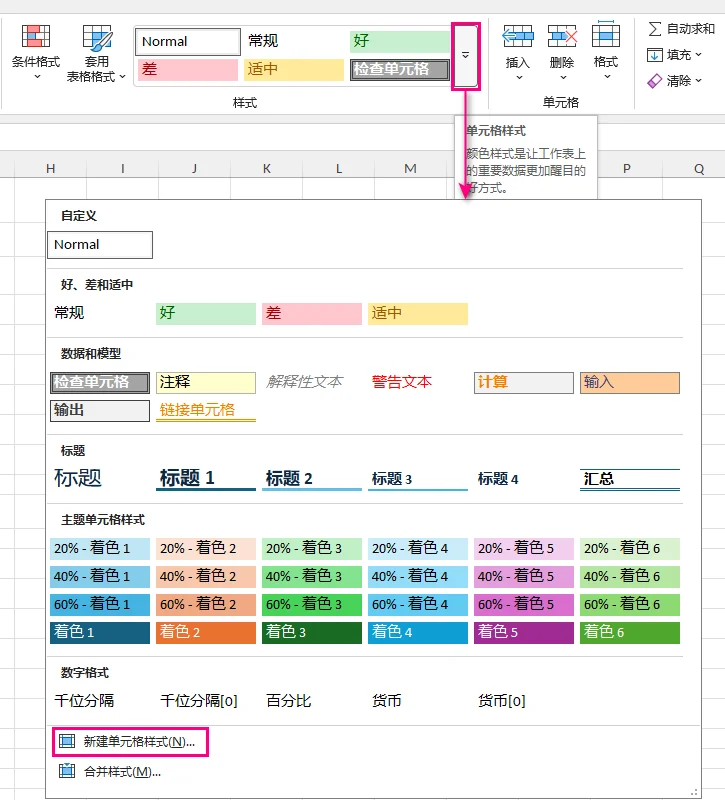Open the 条件格式 dropdown chevron
725x800 pixels.
tap(37, 77)
